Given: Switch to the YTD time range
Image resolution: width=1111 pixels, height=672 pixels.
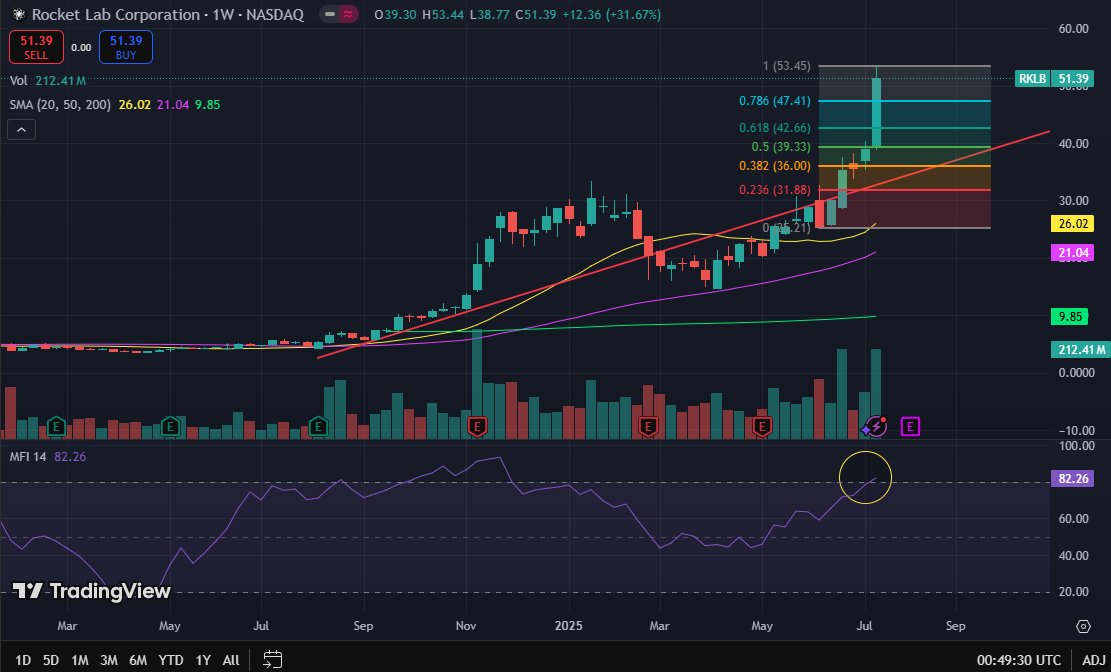Looking at the screenshot, I should 170,660.
